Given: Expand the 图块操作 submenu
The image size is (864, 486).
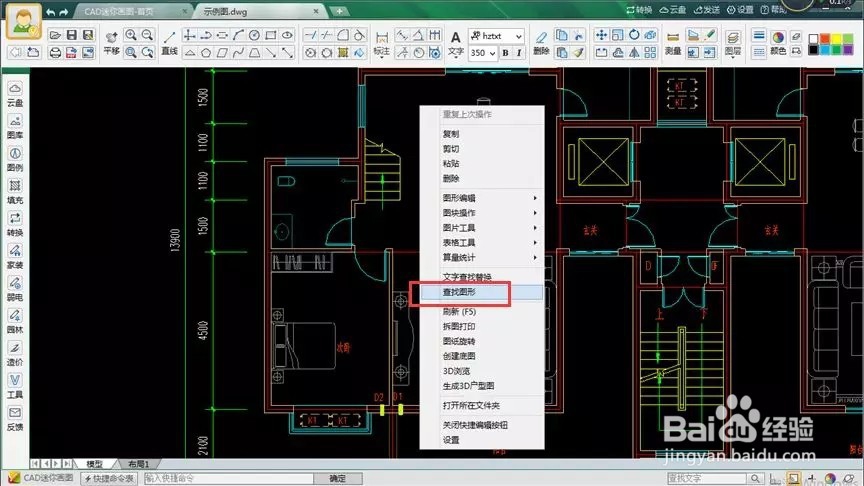Looking at the screenshot, I should (x=482, y=213).
